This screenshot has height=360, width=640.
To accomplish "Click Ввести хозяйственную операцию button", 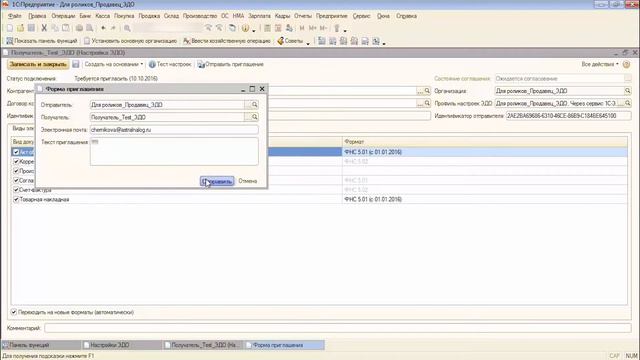I will click(227, 41).
